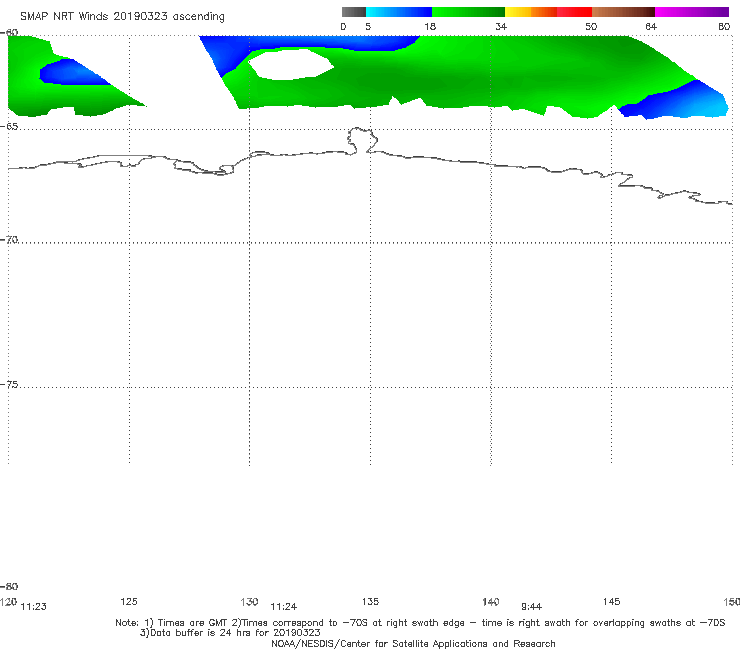
Task: Click the longitude label '125'
Action: [x=129, y=601]
